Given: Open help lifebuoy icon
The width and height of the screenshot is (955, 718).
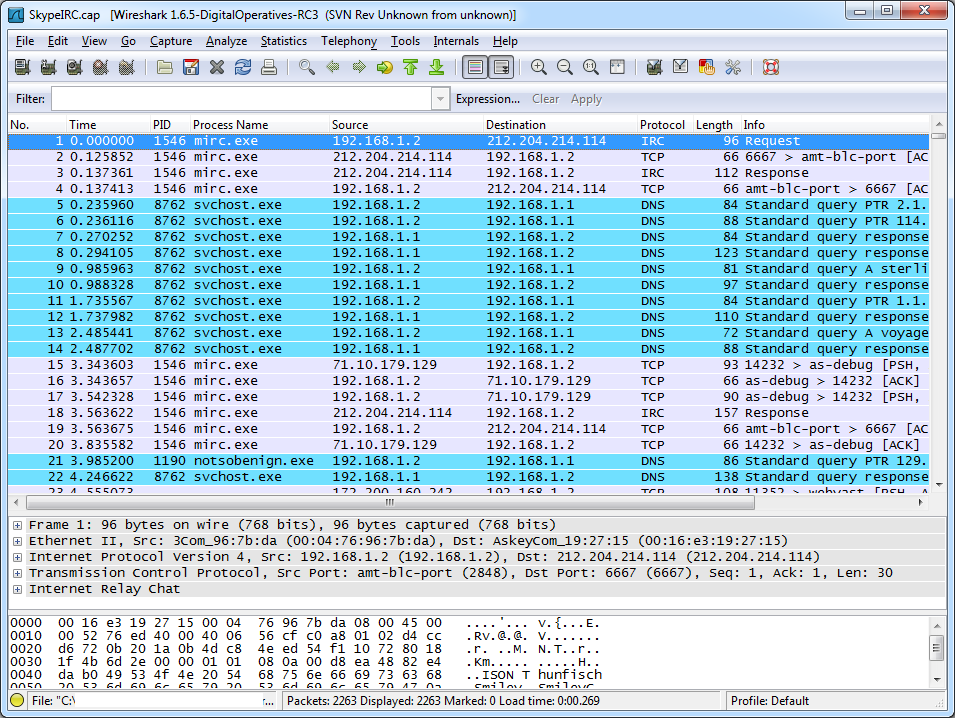Looking at the screenshot, I should coord(771,67).
